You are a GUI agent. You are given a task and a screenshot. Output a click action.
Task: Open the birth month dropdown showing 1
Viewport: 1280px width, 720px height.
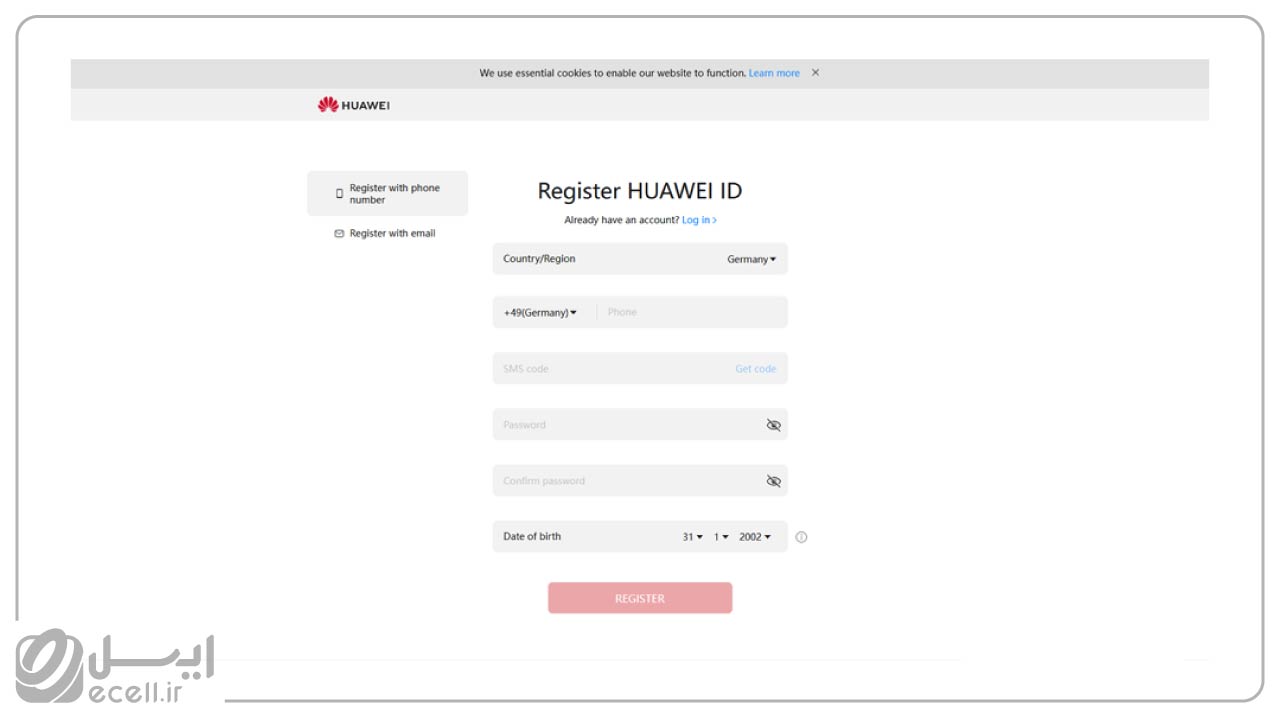pyautogui.click(x=721, y=537)
